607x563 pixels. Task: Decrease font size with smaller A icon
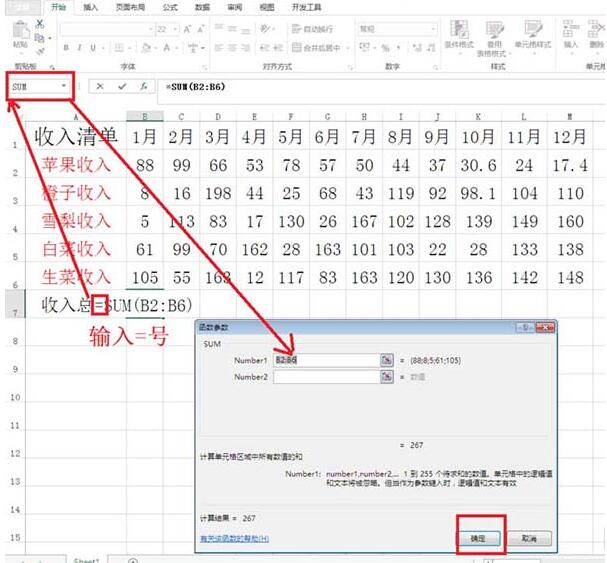pyautogui.click(x=201, y=29)
